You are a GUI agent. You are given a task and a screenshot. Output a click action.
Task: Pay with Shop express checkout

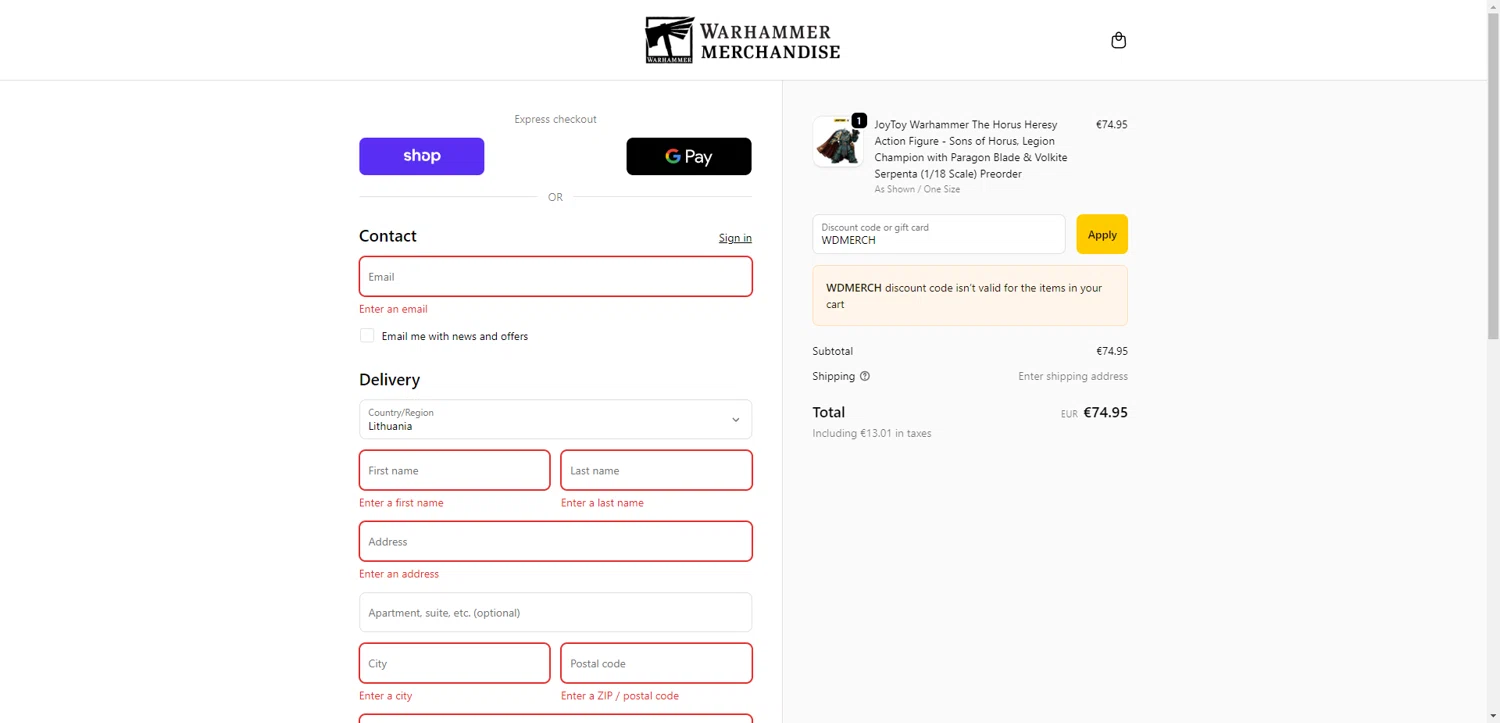[422, 156]
